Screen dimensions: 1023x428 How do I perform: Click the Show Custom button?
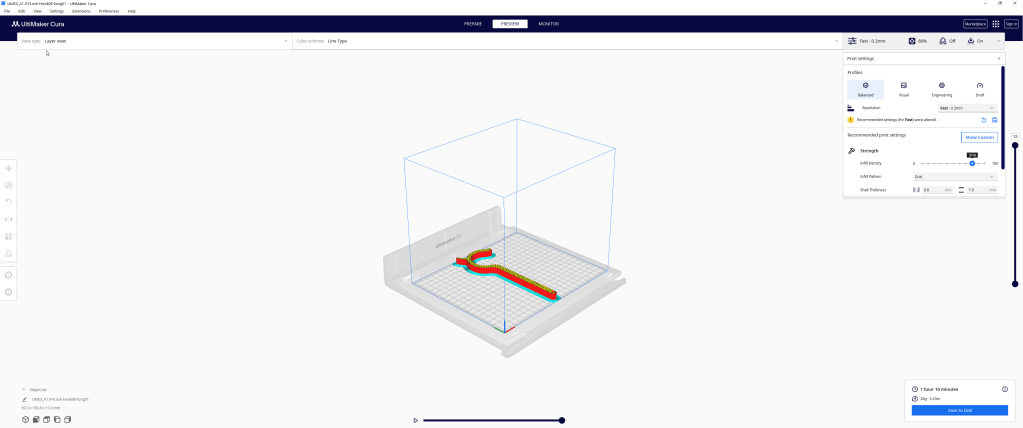(x=979, y=137)
